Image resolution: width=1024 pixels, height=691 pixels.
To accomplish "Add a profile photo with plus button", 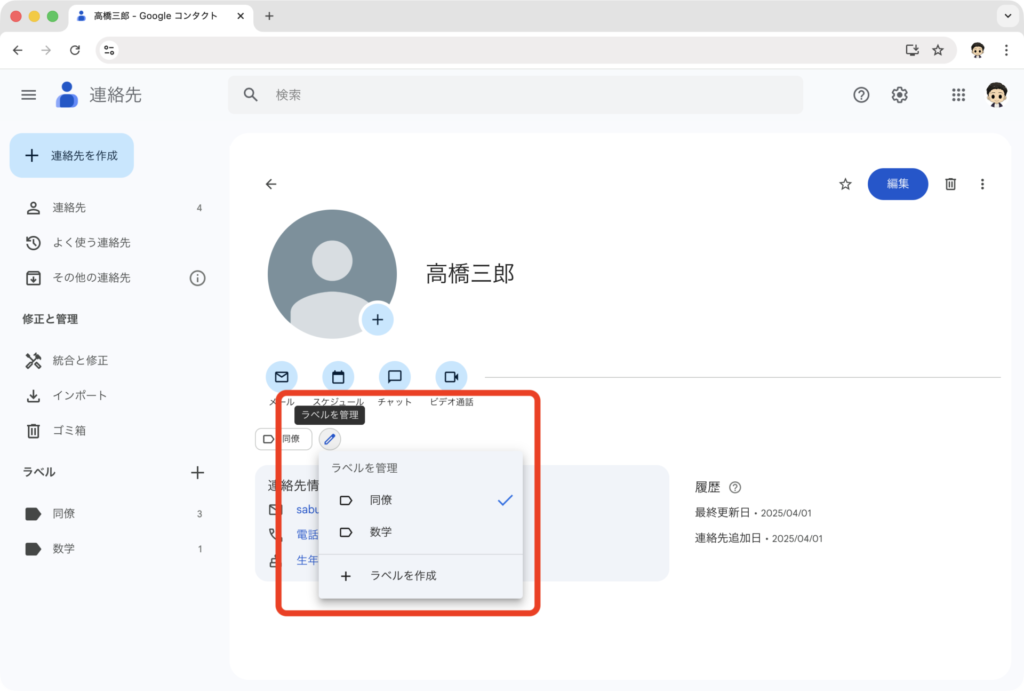I will 377,320.
